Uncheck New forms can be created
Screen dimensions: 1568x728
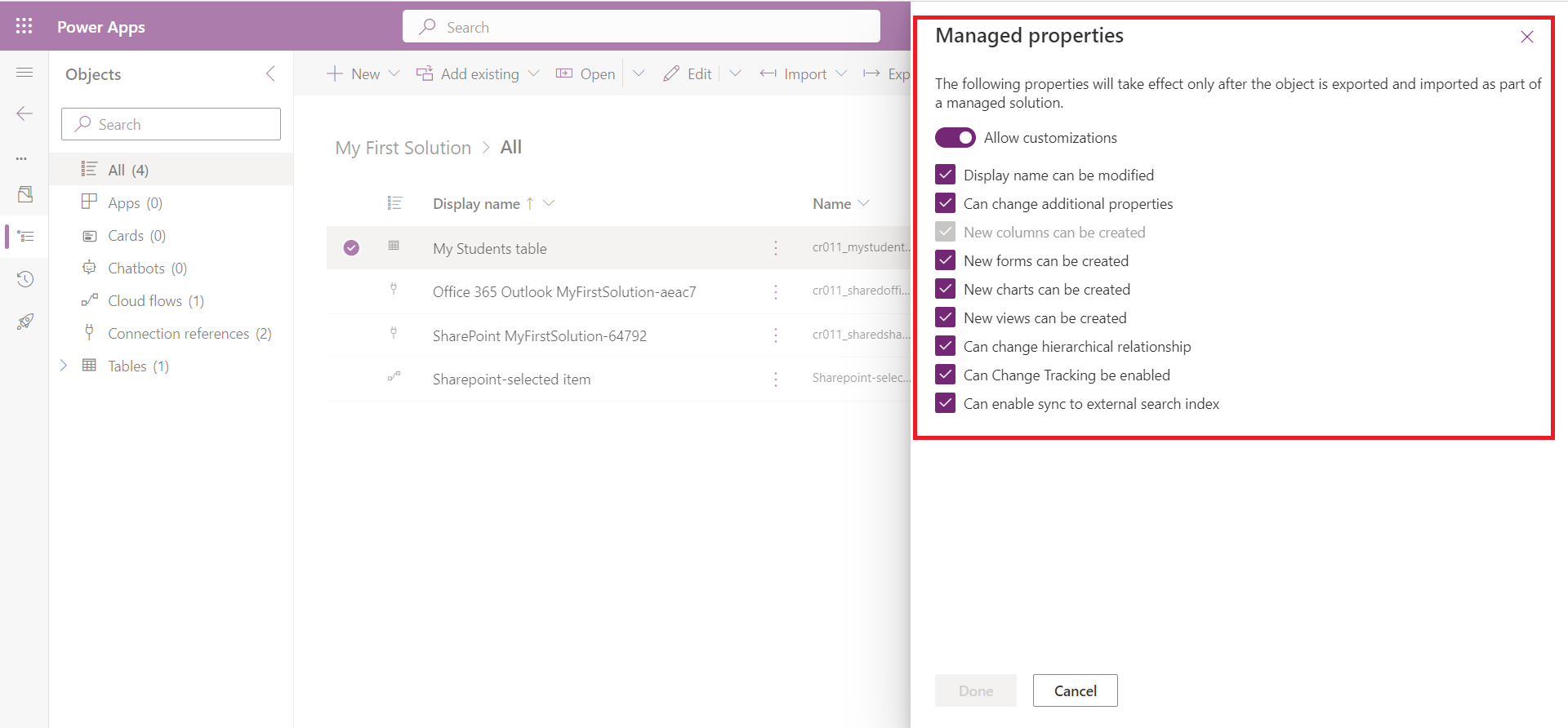(946, 260)
